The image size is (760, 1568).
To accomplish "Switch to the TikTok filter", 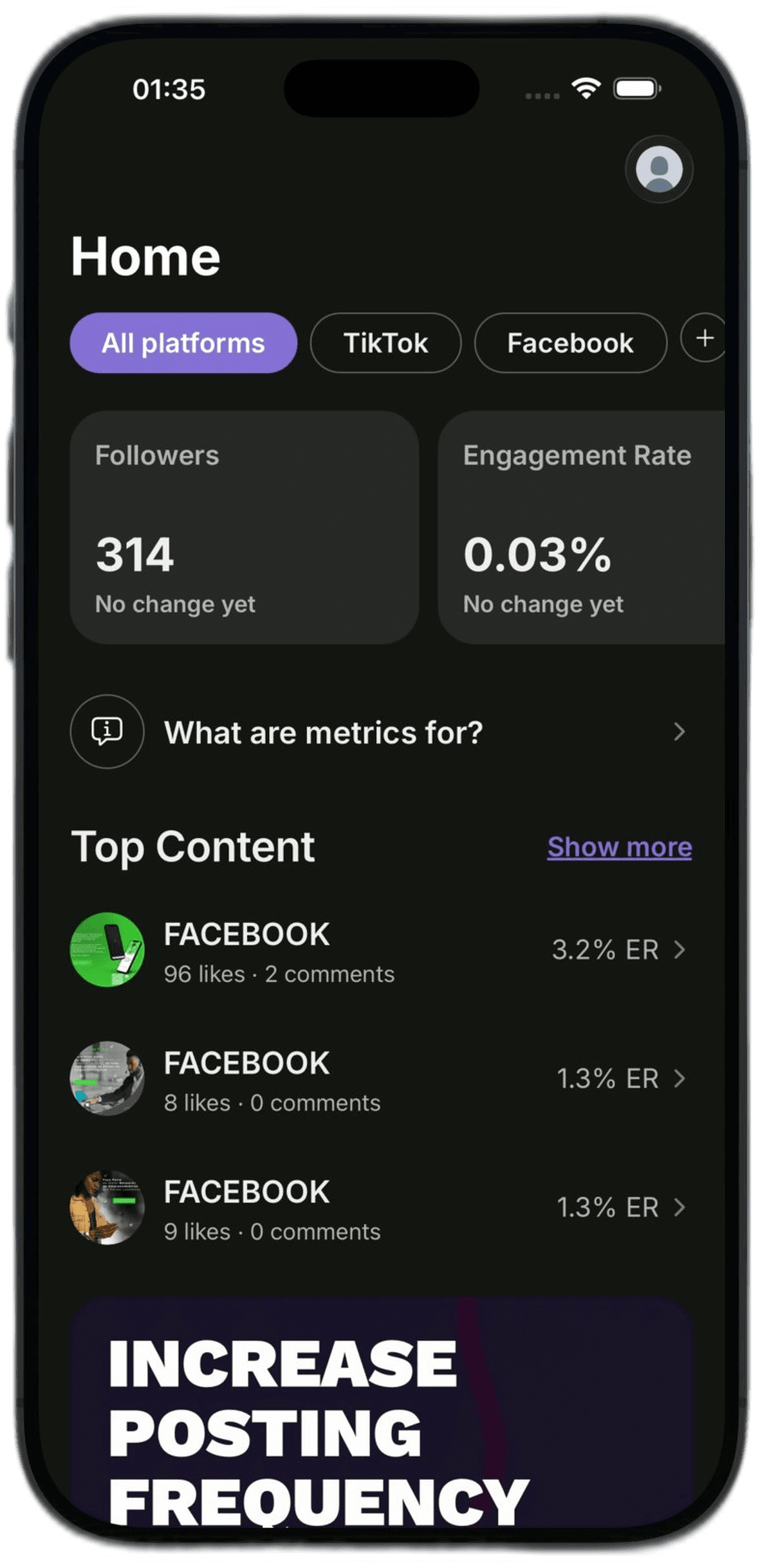I will [385, 343].
